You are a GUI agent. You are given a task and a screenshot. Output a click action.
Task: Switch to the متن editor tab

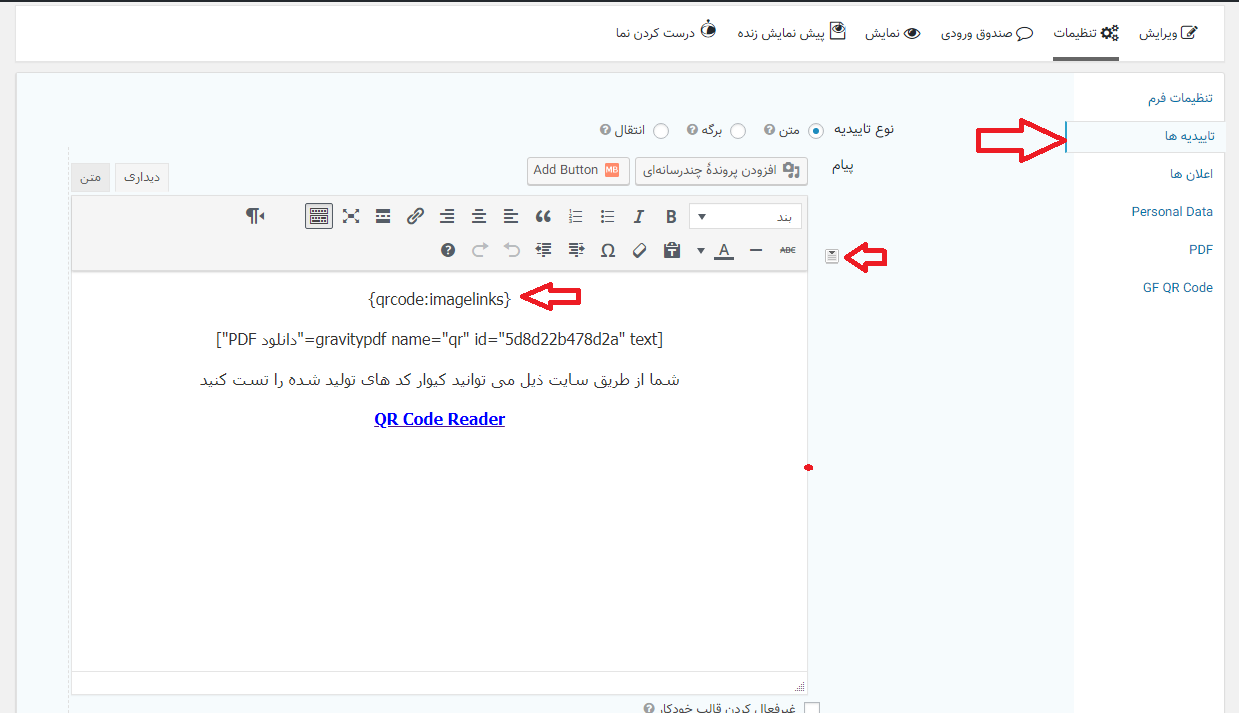91,177
